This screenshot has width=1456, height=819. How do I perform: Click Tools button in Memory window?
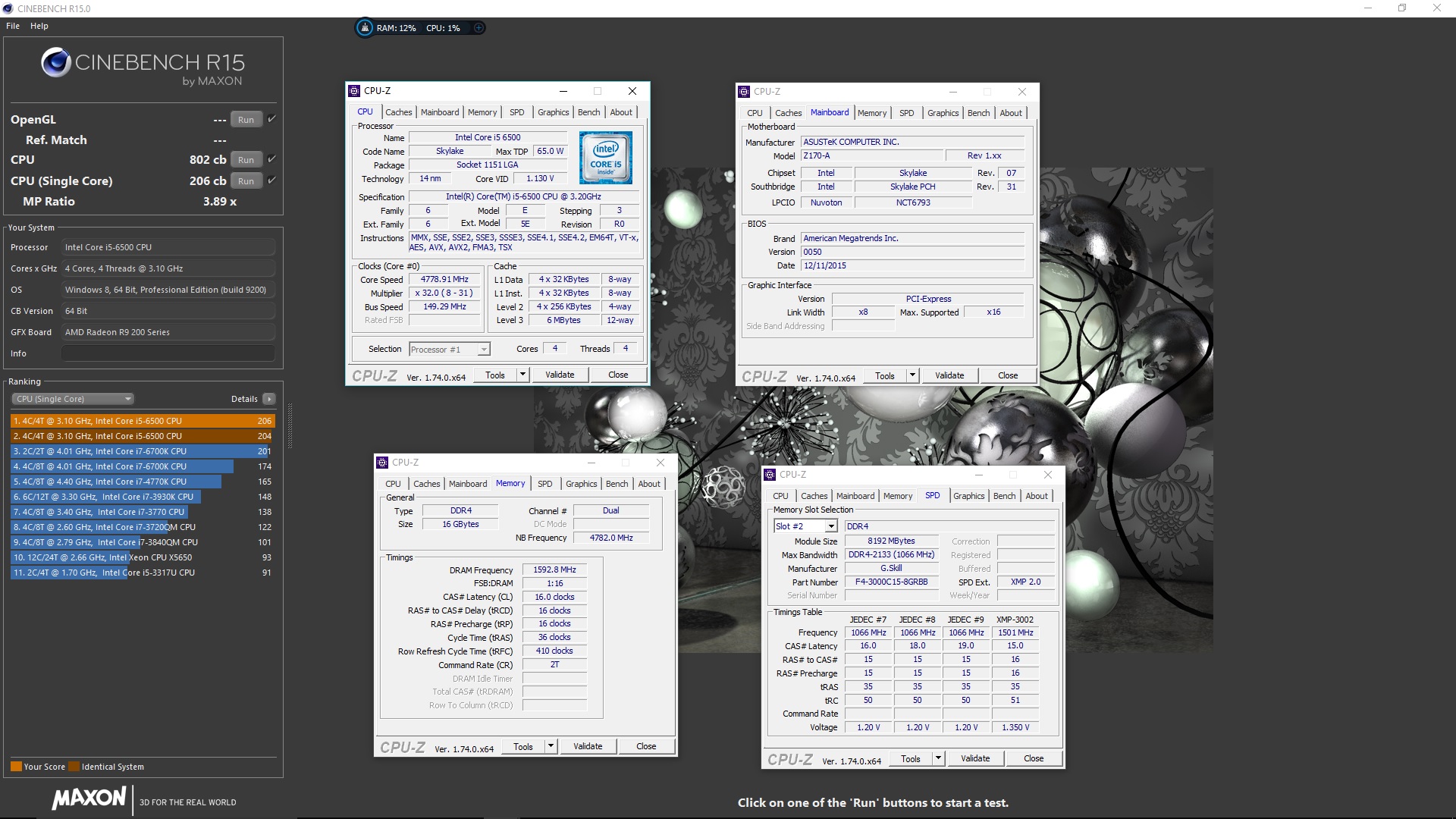pos(523,746)
